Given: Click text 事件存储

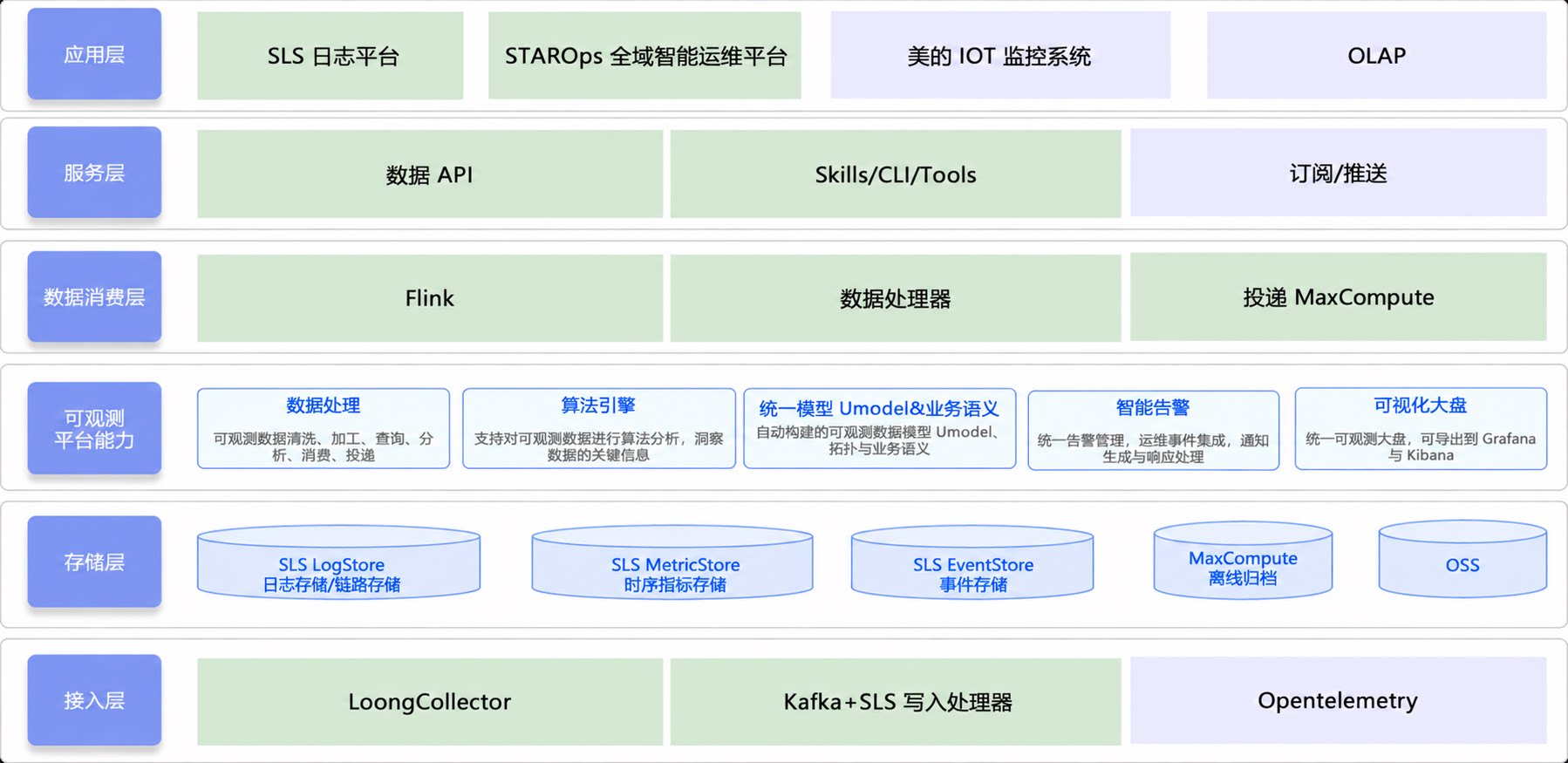Looking at the screenshot, I should click(x=973, y=584).
